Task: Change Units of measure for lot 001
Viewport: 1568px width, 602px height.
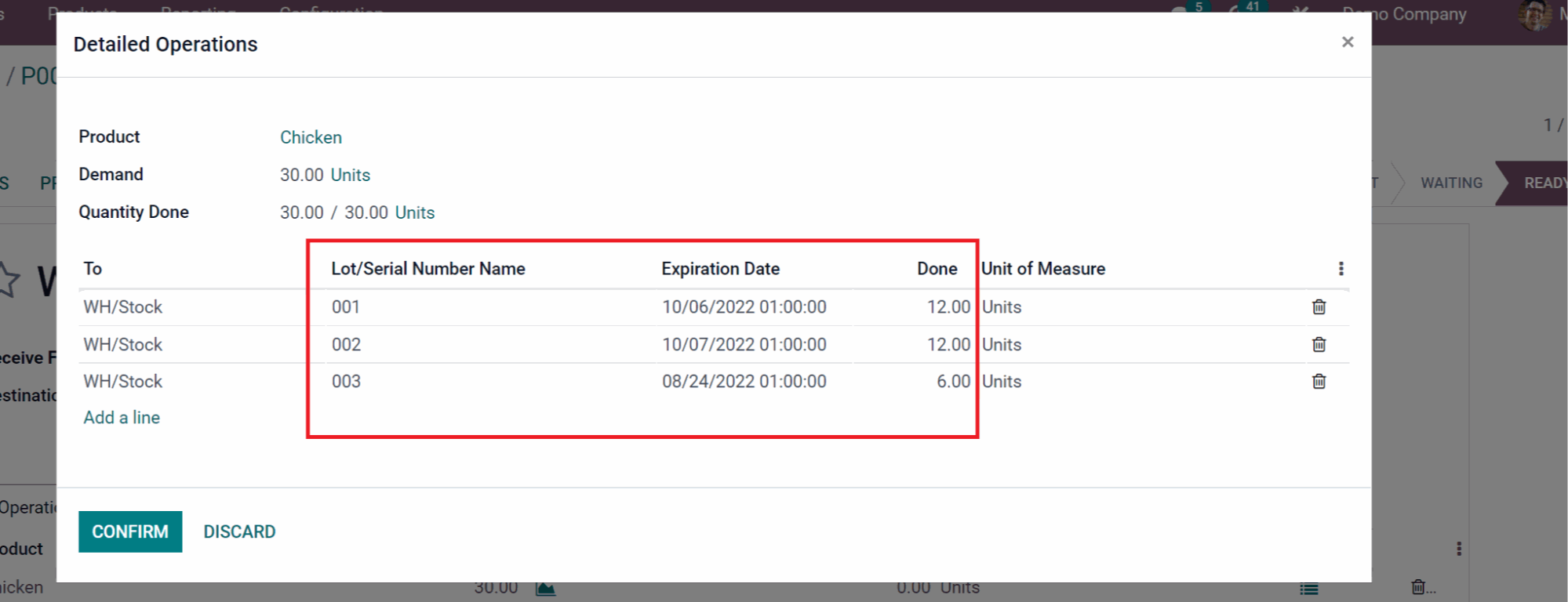Action: [1002, 306]
